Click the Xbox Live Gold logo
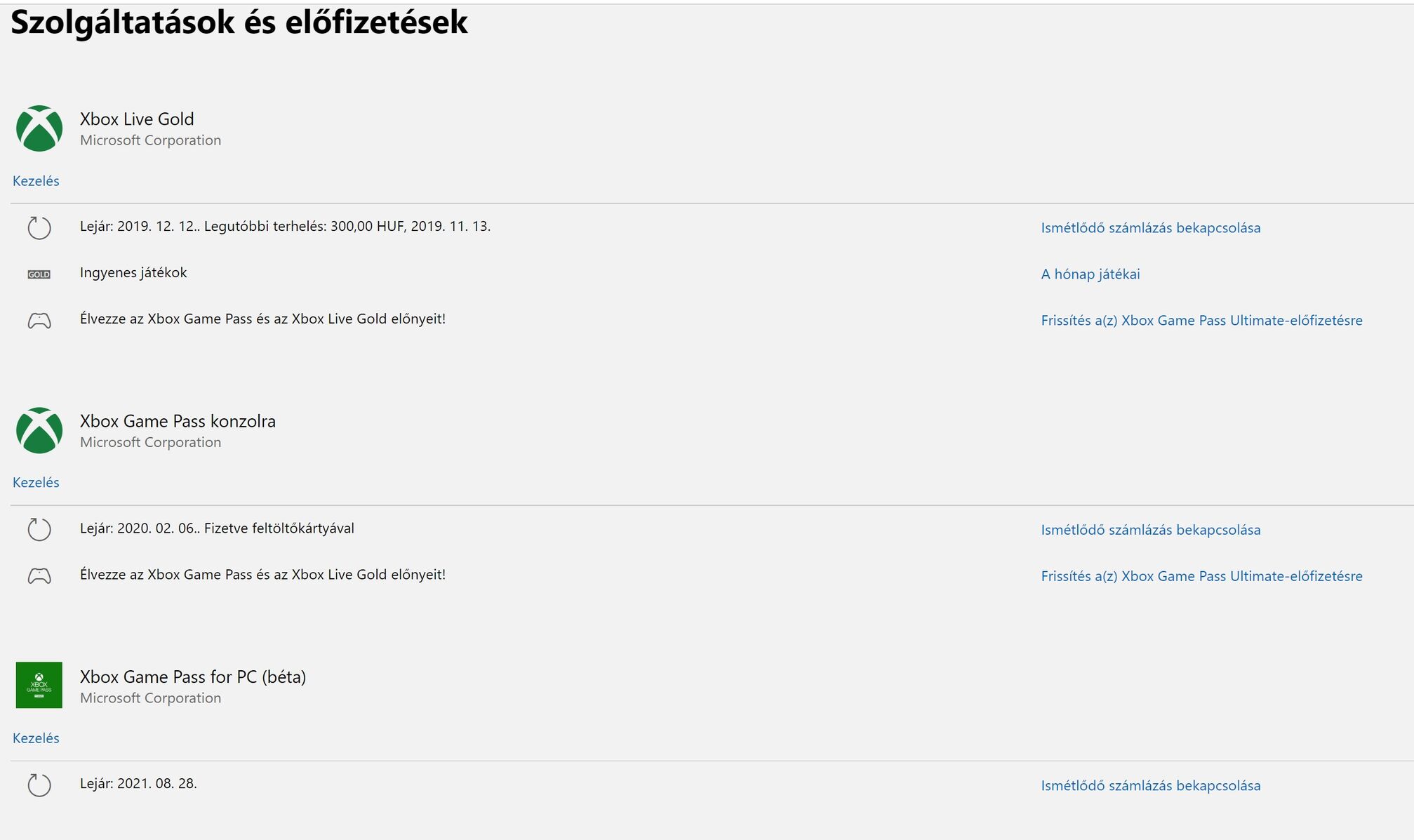The image size is (1414, 840). tap(39, 128)
